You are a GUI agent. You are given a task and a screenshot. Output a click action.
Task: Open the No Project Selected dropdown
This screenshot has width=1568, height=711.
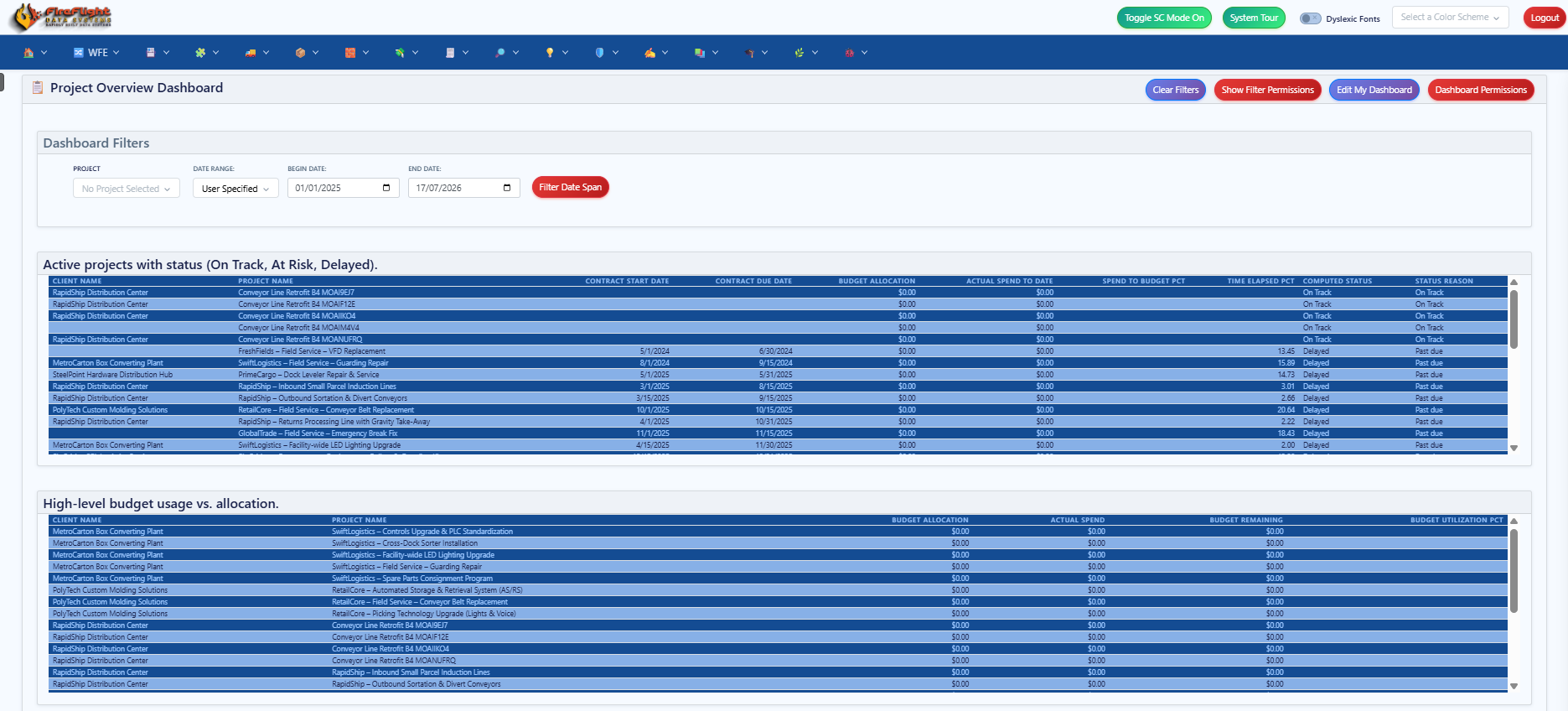pyautogui.click(x=127, y=189)
